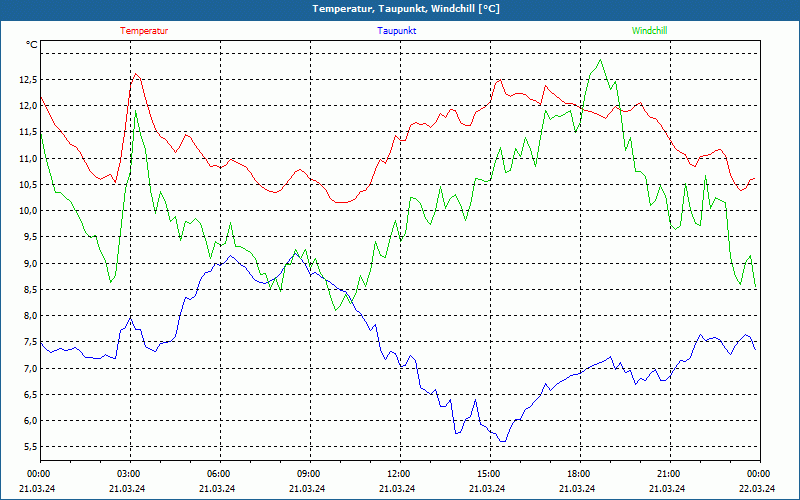This screenshot has width=800, height=500.
Task: Select the 5,5 y-axis value
Action: pyautogui.click(x=31, y=447)
